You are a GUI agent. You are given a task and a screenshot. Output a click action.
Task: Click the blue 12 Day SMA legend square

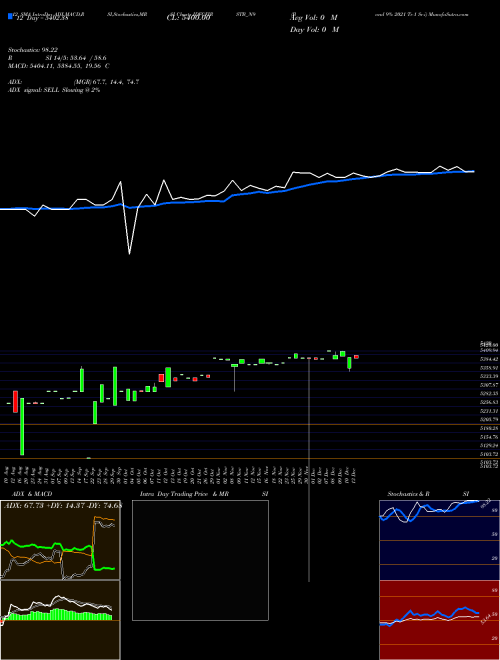(x=11, y=17)
